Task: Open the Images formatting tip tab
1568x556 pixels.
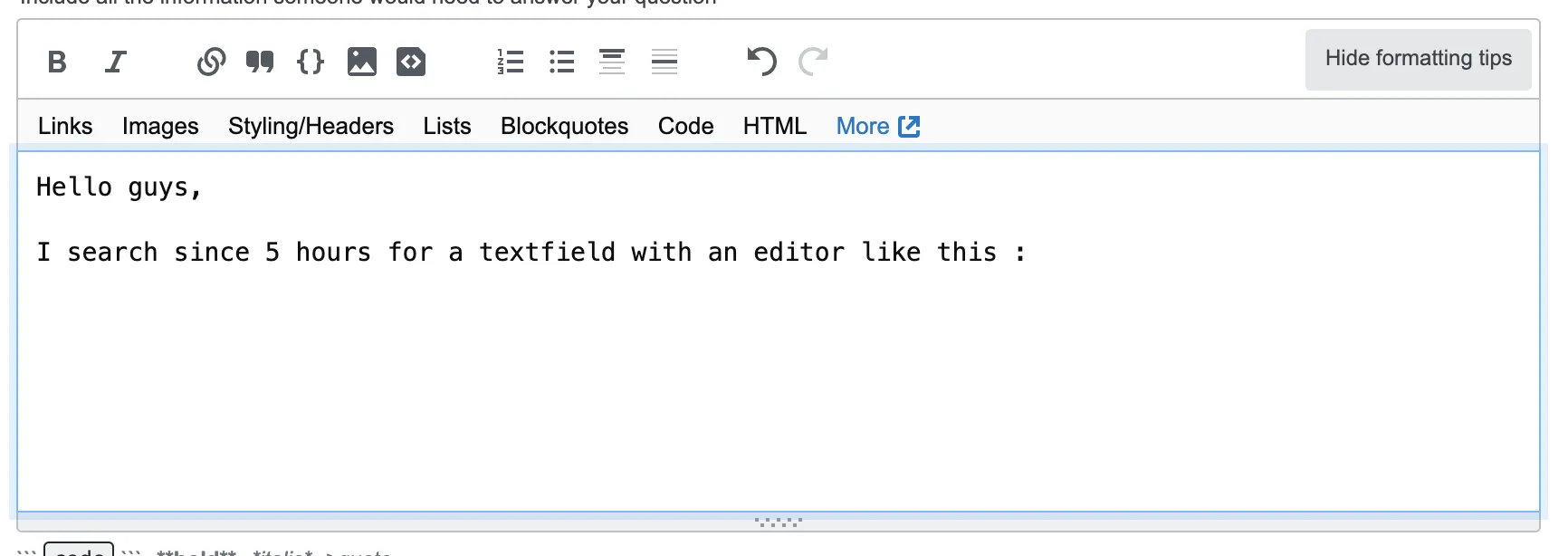Action: (160, 126)
